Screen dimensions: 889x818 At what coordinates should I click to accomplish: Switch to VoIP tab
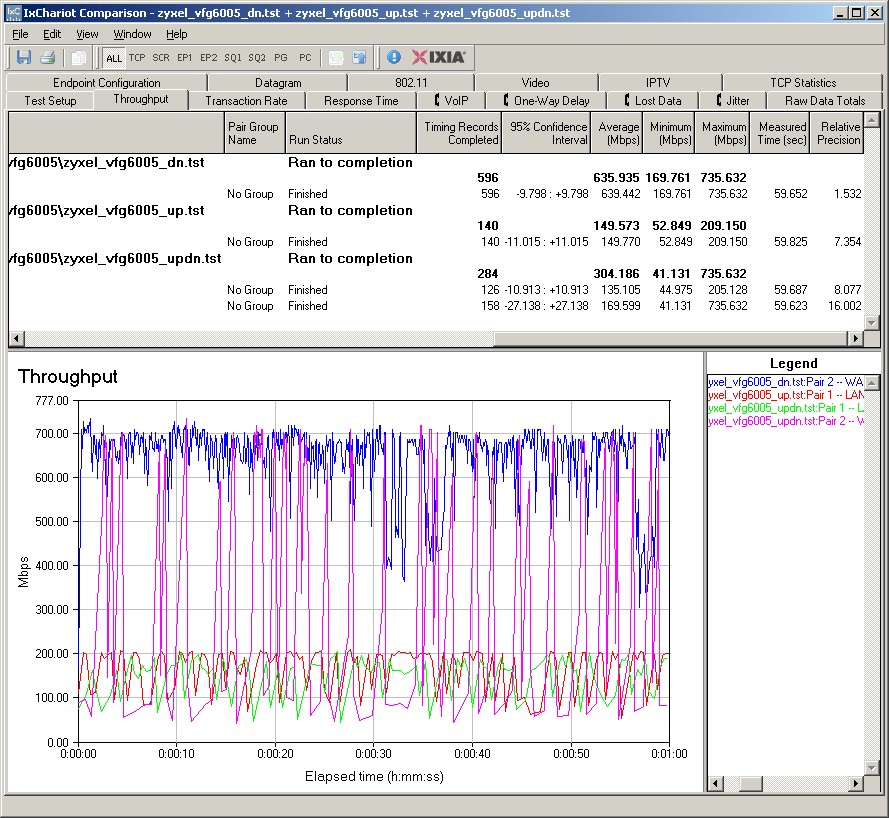[x=451, y=101]
